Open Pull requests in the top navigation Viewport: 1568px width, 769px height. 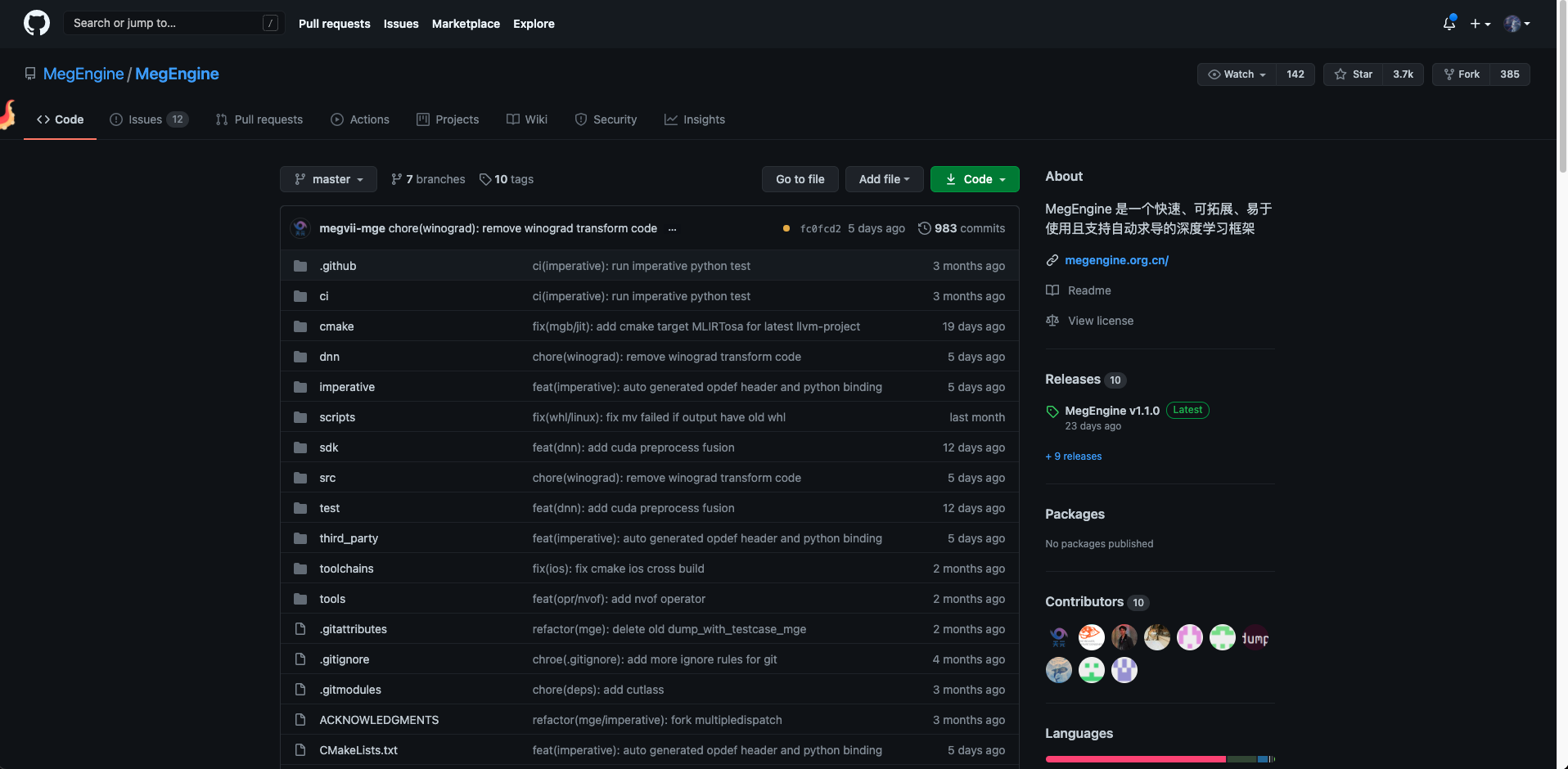click(x=334, y=24)
